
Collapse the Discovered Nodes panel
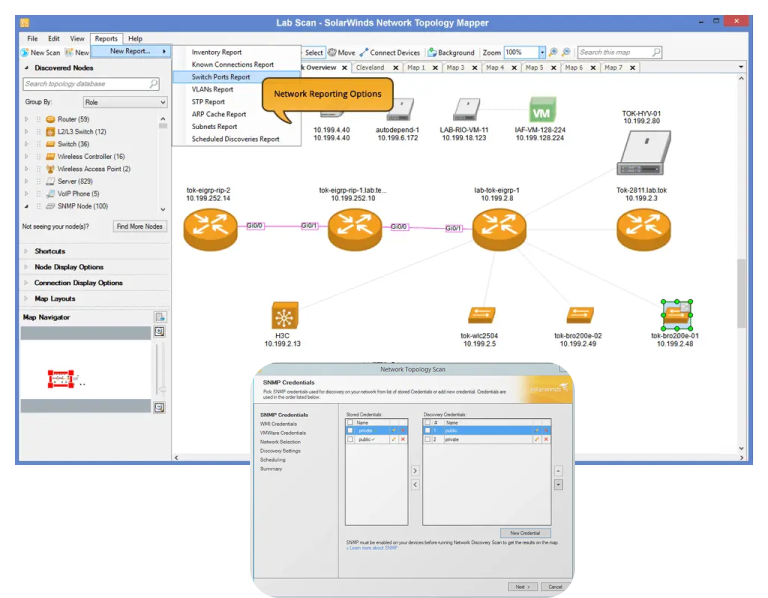pos(26,68)
